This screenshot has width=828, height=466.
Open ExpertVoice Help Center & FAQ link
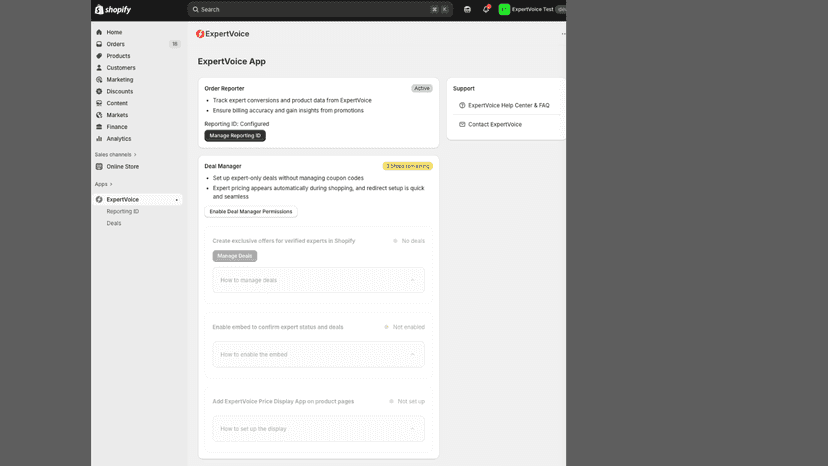point(509,105)
